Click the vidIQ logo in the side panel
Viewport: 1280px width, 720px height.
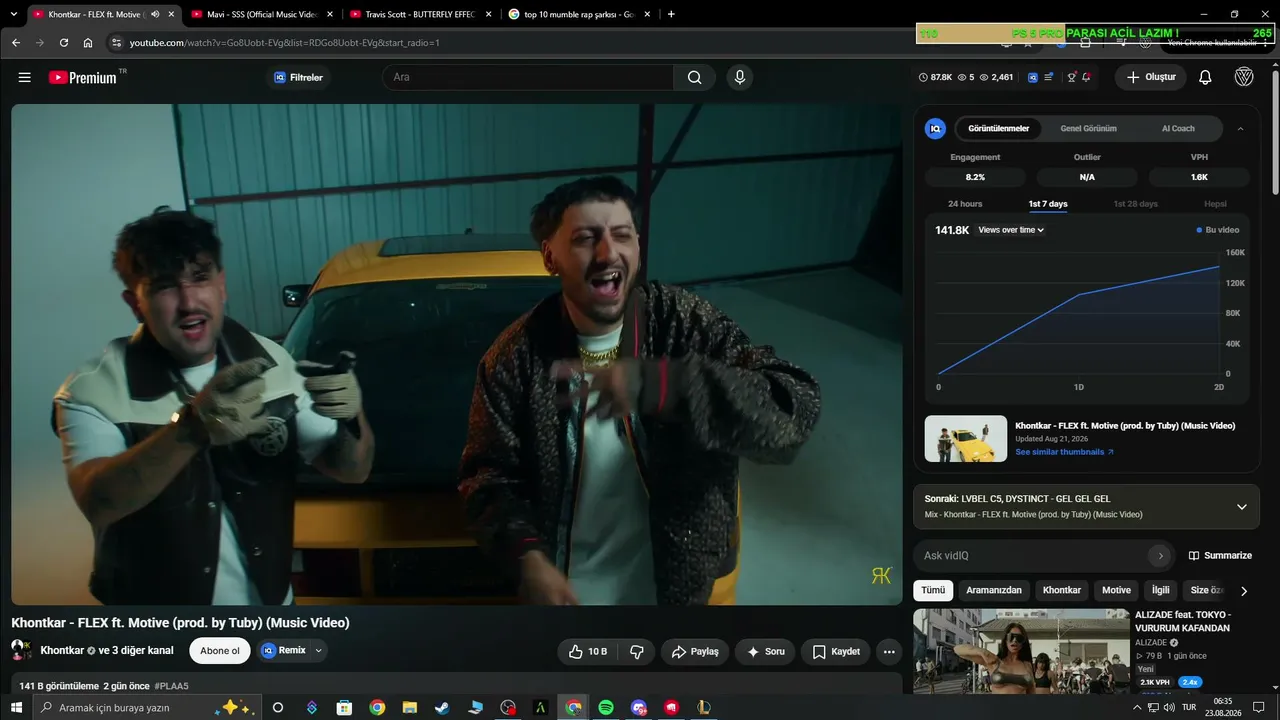935,128
